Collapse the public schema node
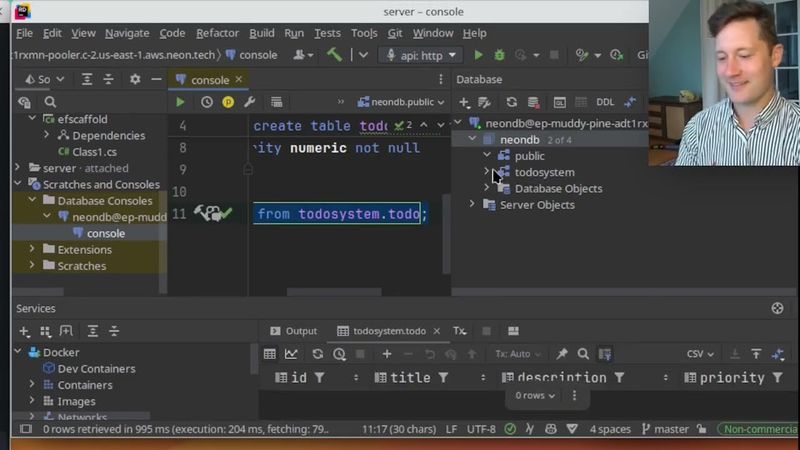 pos(487,155)
